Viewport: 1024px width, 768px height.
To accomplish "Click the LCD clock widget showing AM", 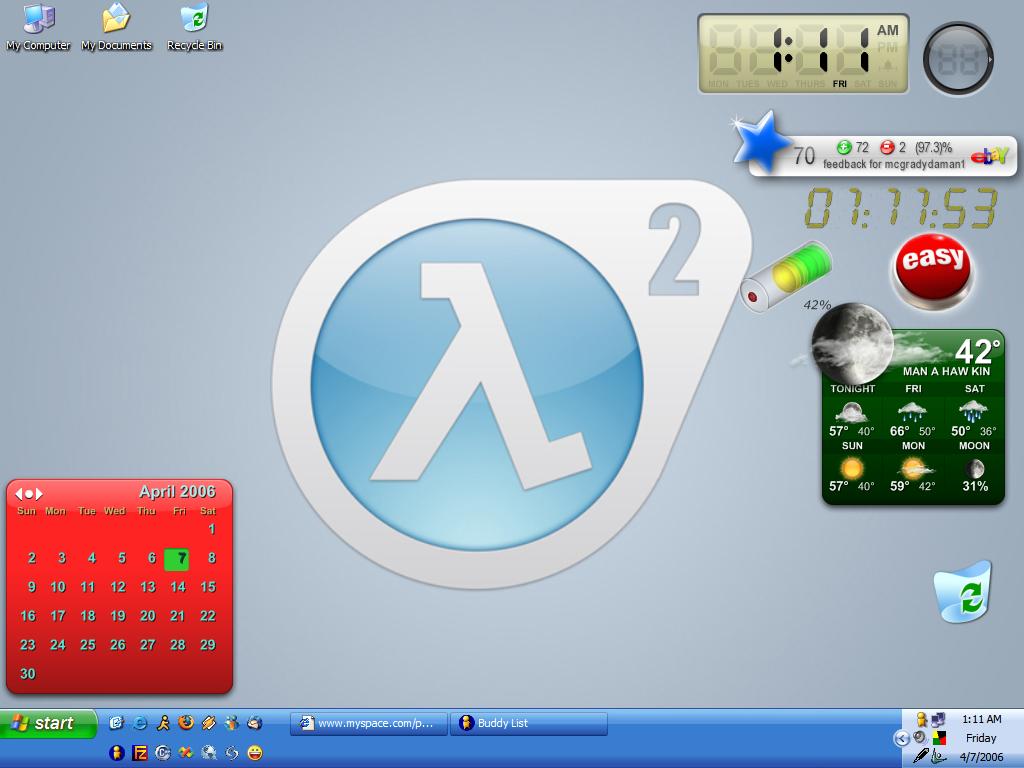I will (803, 54).
